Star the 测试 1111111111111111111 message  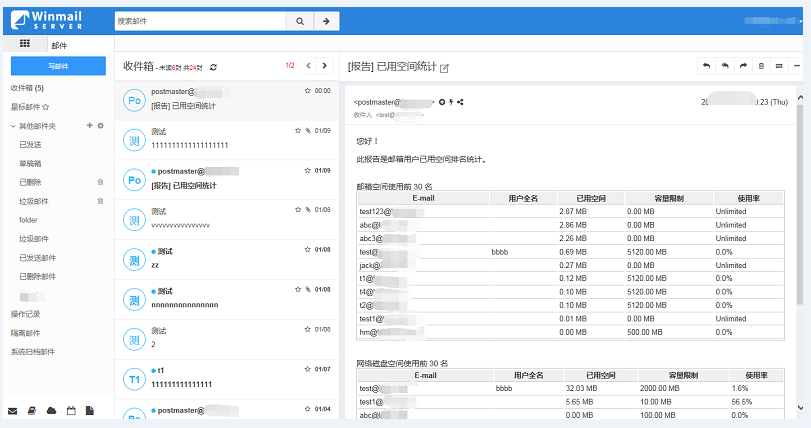pyautogui.click(x=298, y=130)
